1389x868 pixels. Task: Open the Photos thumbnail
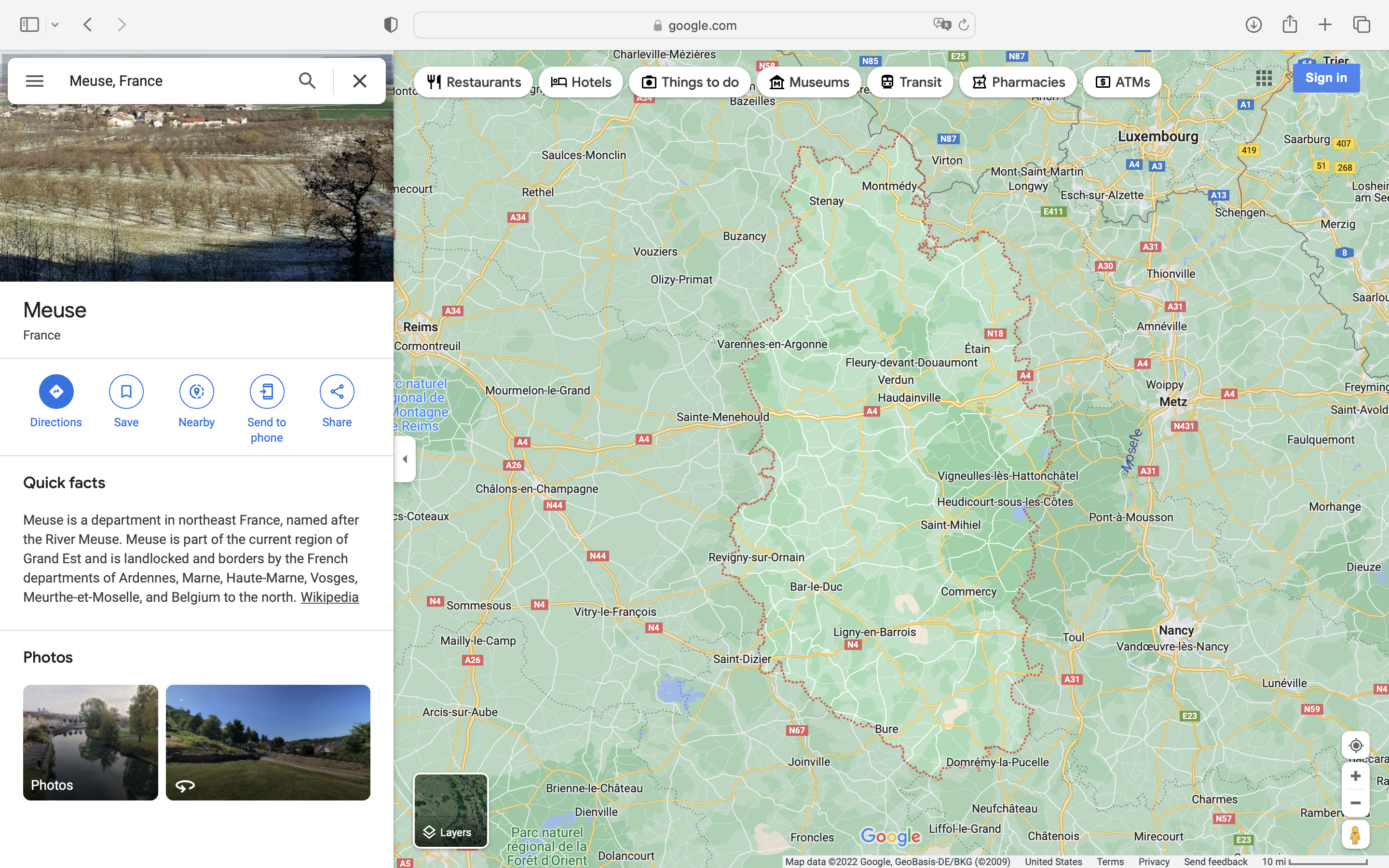tap(91, 742)
